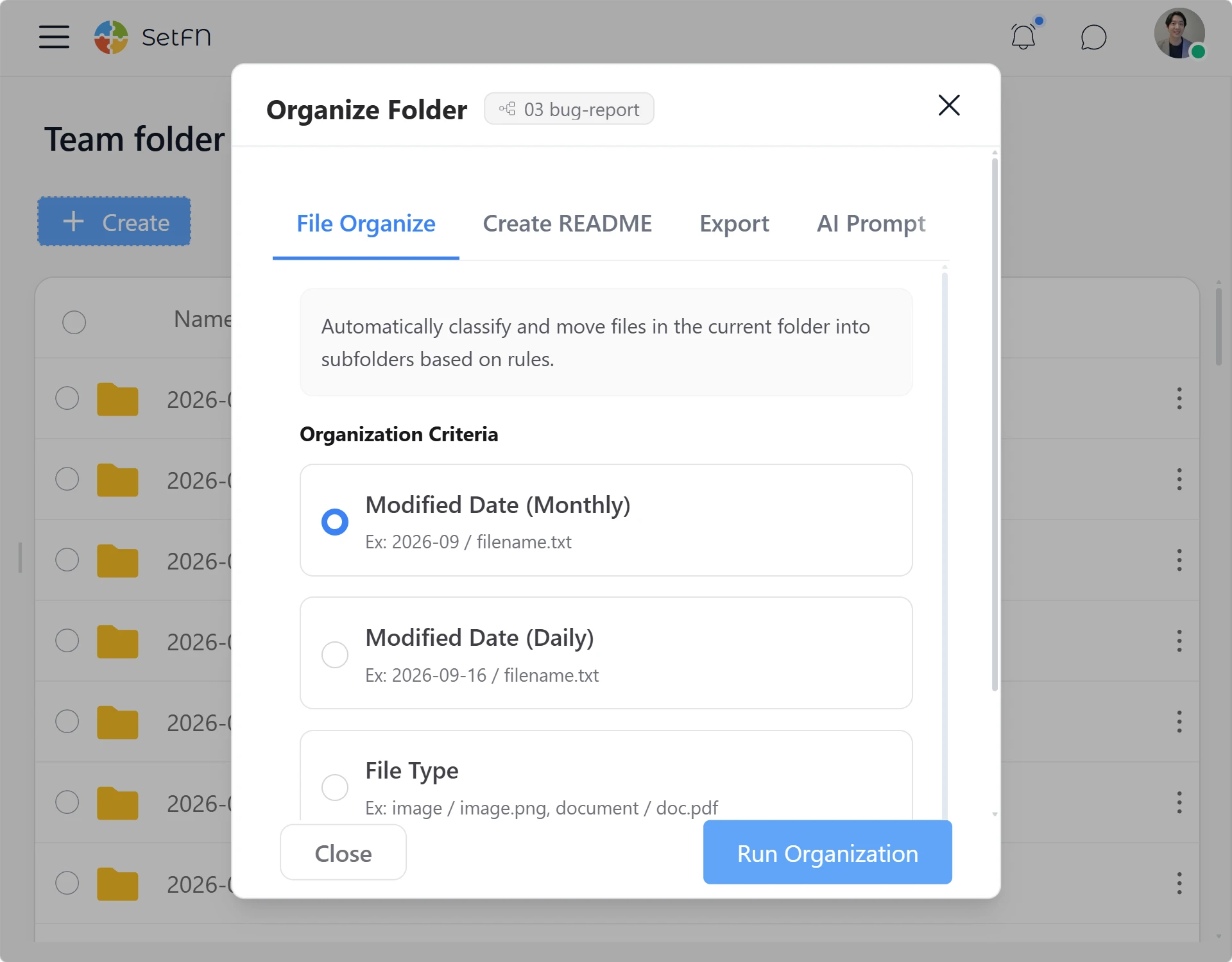Screen dimensions: 1232x962
Task: Select Modified Date (Daily) radio option
Action: click(335, 654)
